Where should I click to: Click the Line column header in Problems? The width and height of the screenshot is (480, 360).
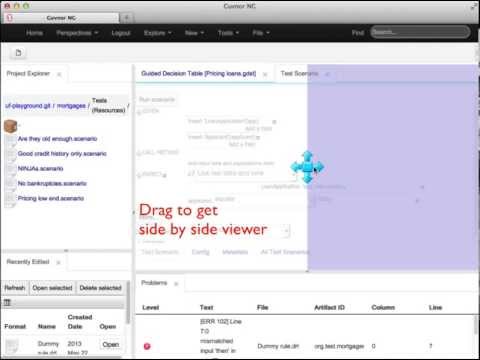pos(435,307)
